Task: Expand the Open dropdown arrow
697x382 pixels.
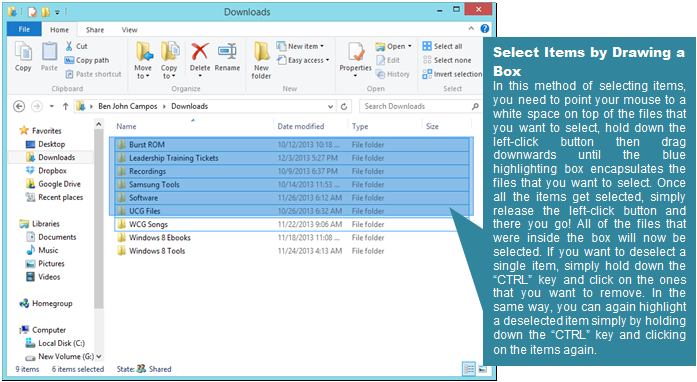Action: click(410, 46)
